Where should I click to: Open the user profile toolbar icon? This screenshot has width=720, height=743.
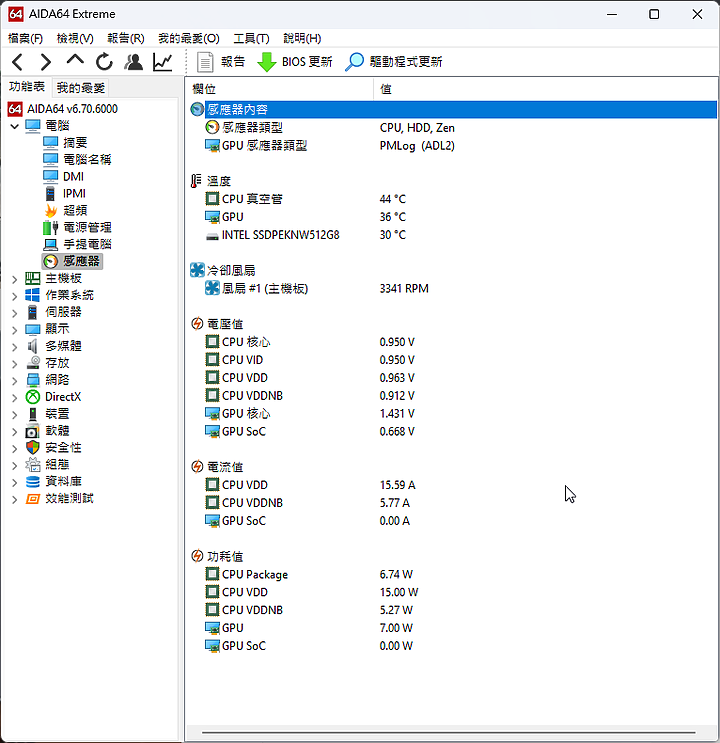pyautogui.click(x=134, y=62)
